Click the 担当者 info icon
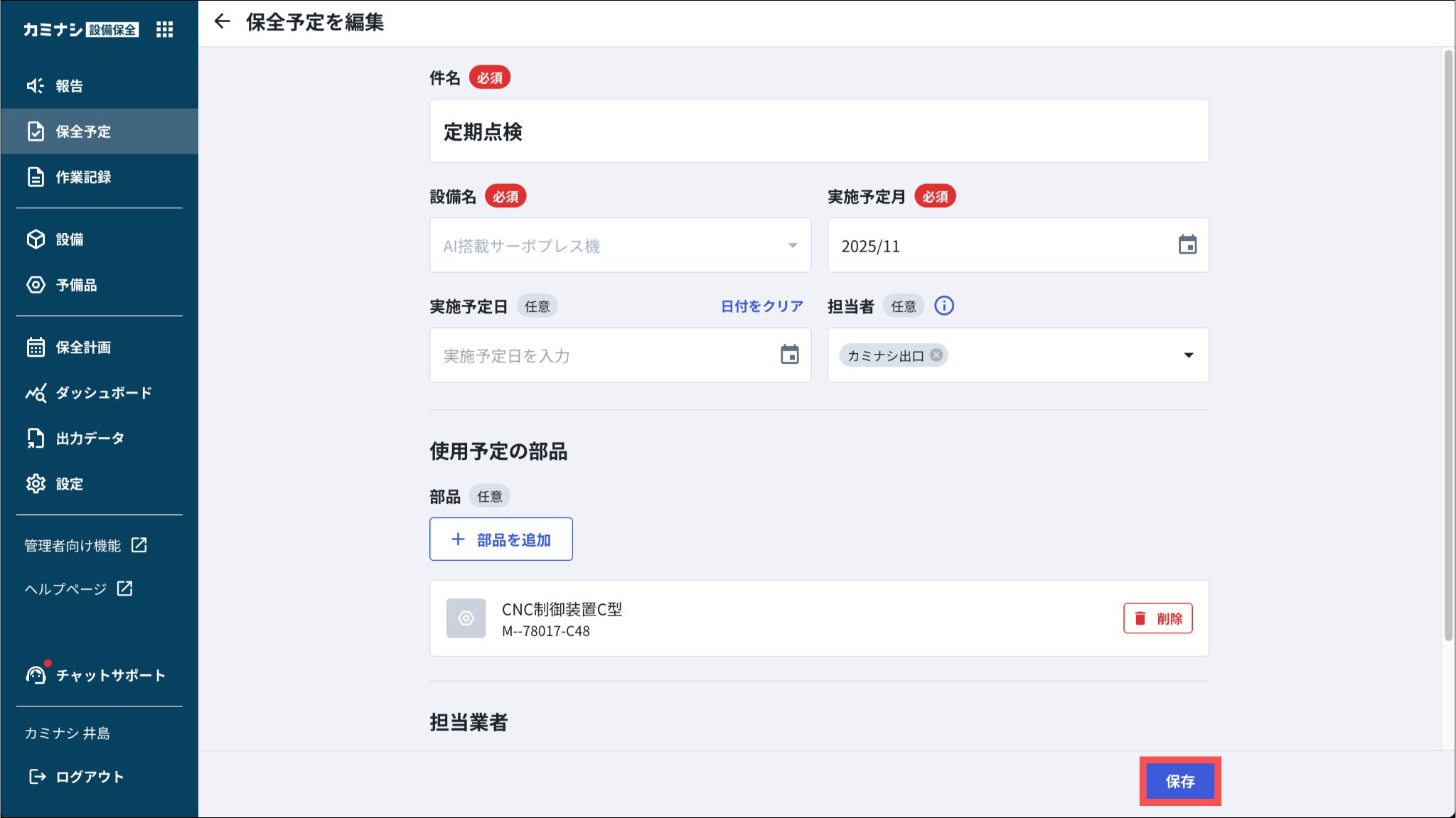The width and height of the screenshot is (1456, 818). [943, 306]
